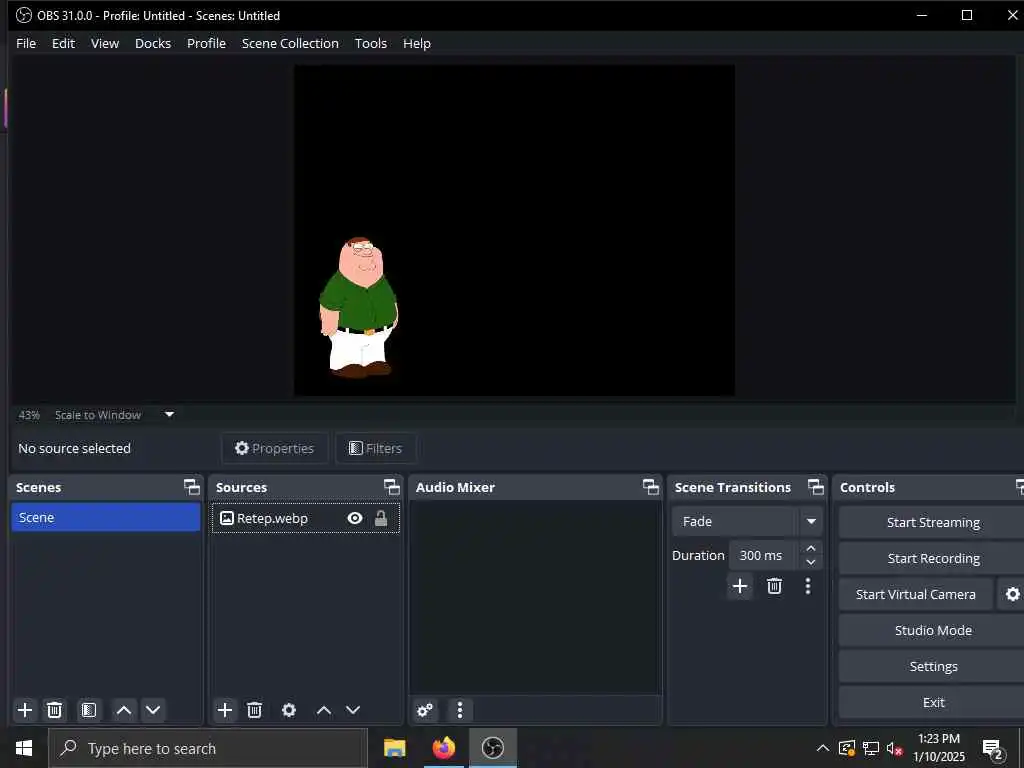
Task: Open the View menu
Action: coord(104,43)
